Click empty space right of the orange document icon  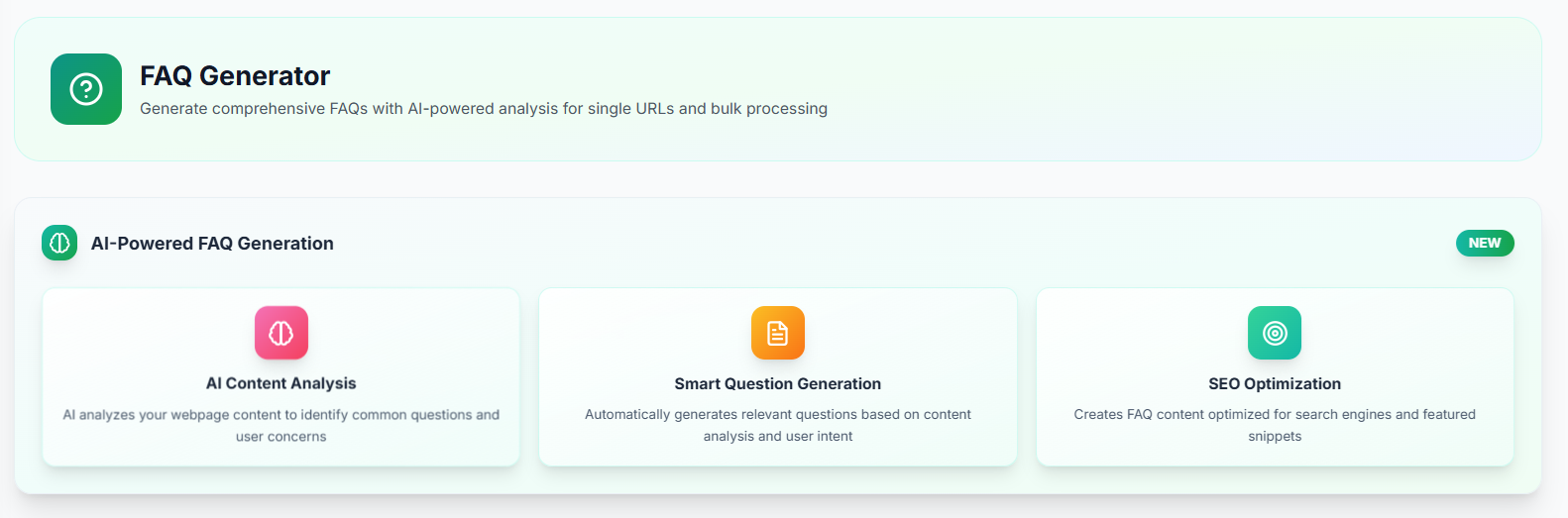pyautogui.click(x=912, y=333)
